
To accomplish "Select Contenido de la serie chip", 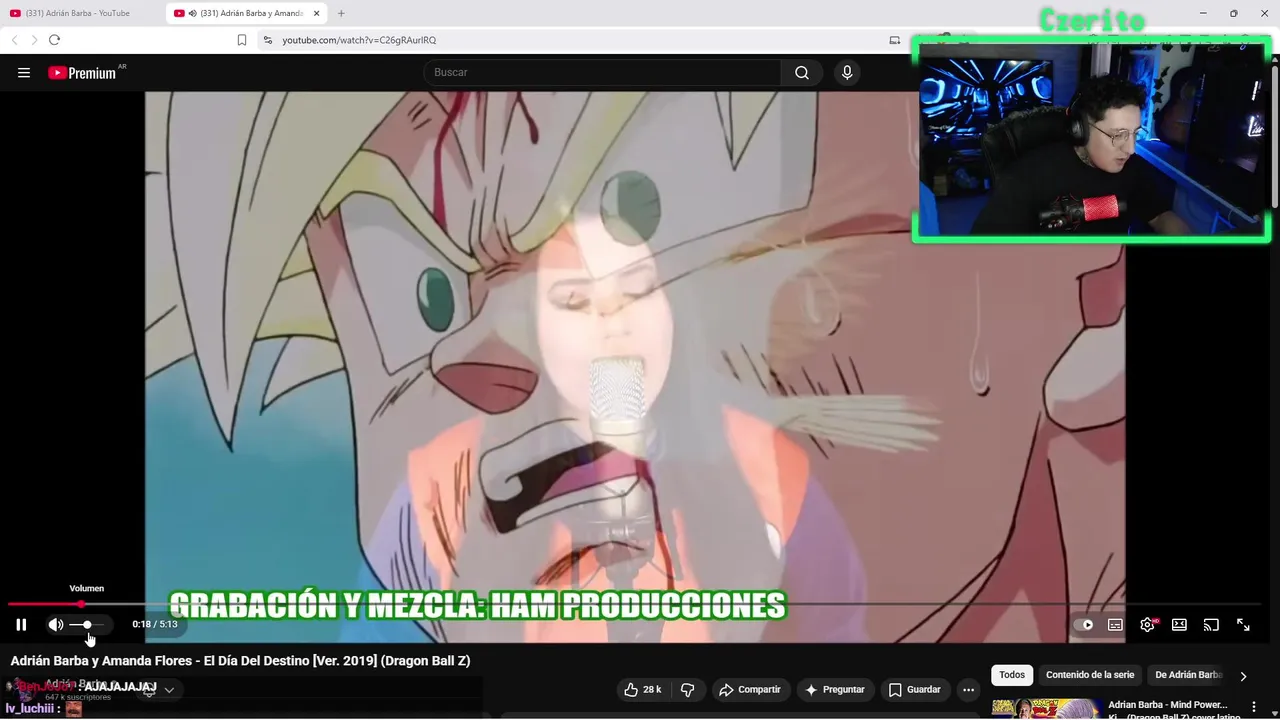I will click(x=1090, y=675).
